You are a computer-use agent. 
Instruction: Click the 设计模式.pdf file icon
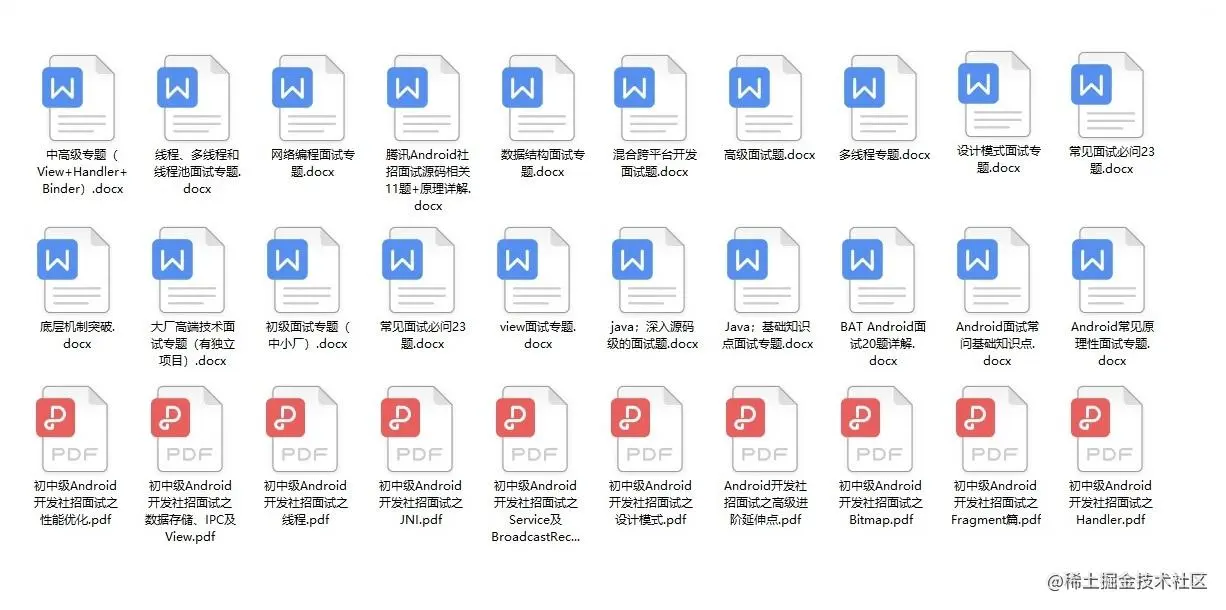point(651,429)
